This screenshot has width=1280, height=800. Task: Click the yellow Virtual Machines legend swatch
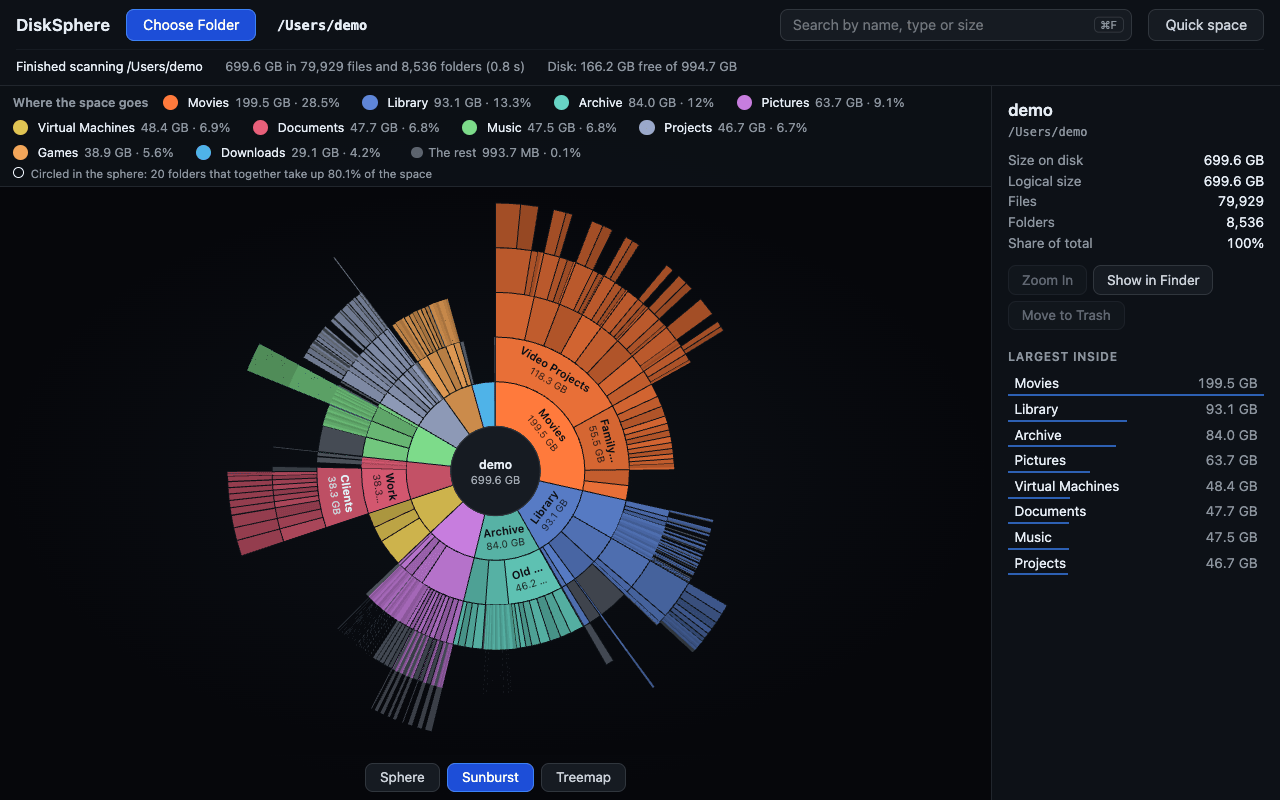pyautogui.click(x=21, y=127)
